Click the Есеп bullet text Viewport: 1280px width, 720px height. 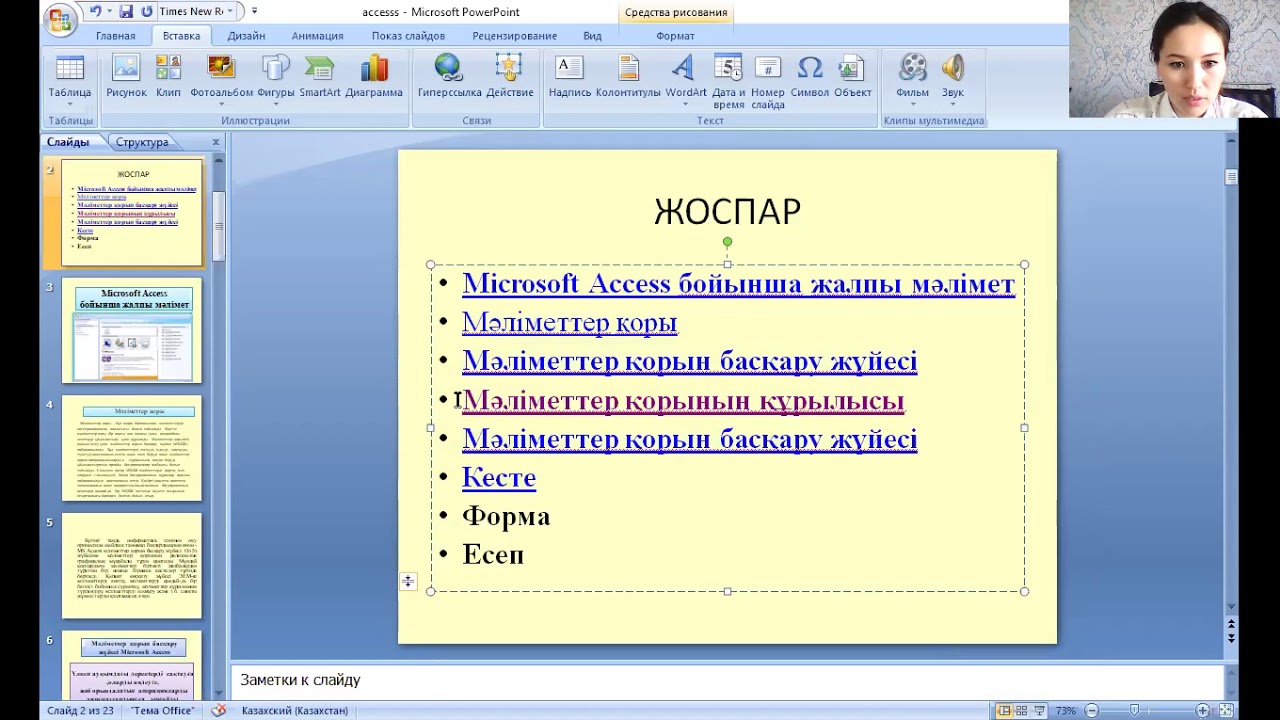(x=493, y=555)
